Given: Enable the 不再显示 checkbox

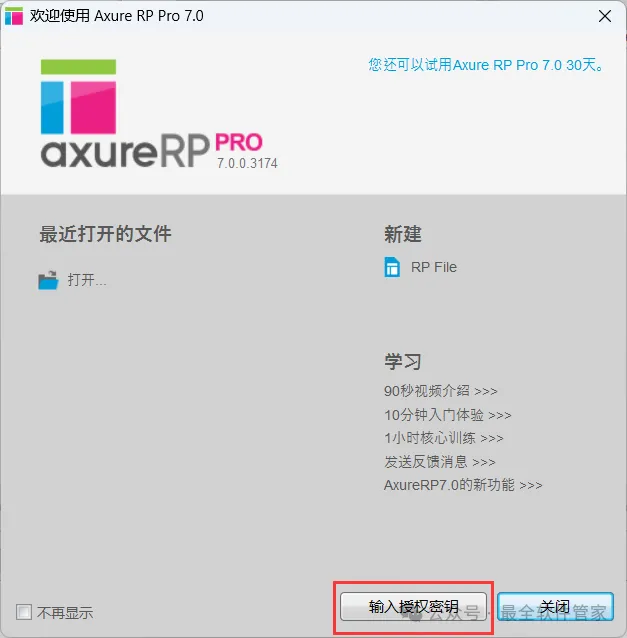Looking at the screenshot, I should coord(24,612).
